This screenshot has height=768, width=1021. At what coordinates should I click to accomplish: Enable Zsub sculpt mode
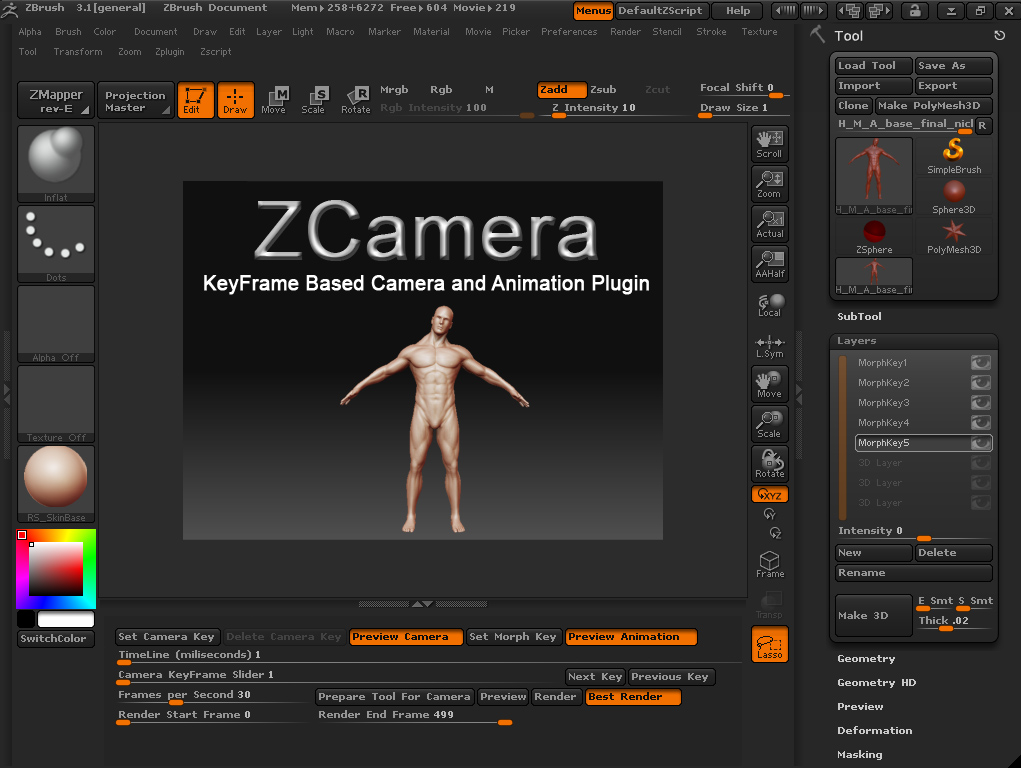pos(603,90)
